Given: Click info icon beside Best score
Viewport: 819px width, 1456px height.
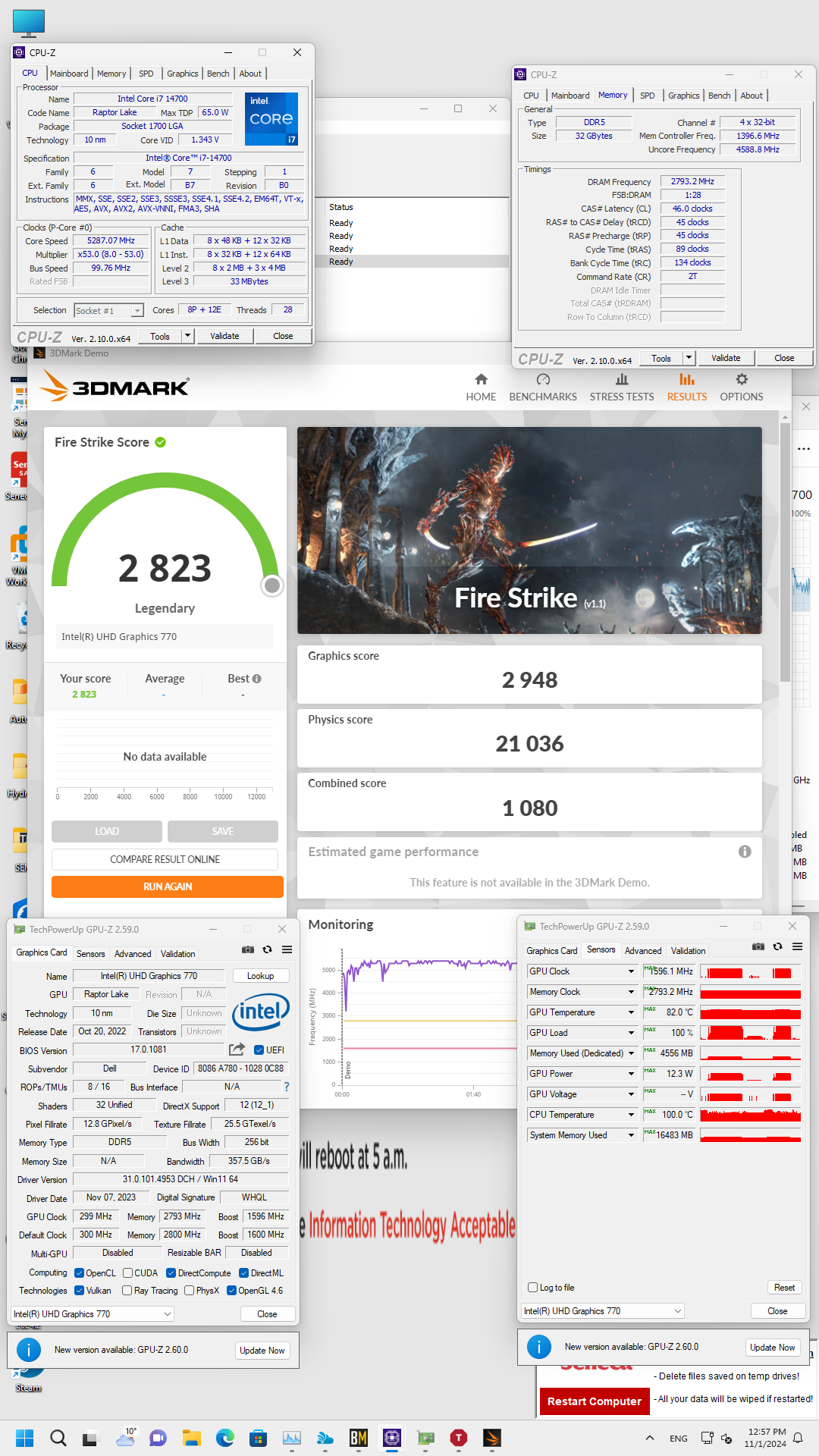Looking at the screenshot, I should [257, 679].
